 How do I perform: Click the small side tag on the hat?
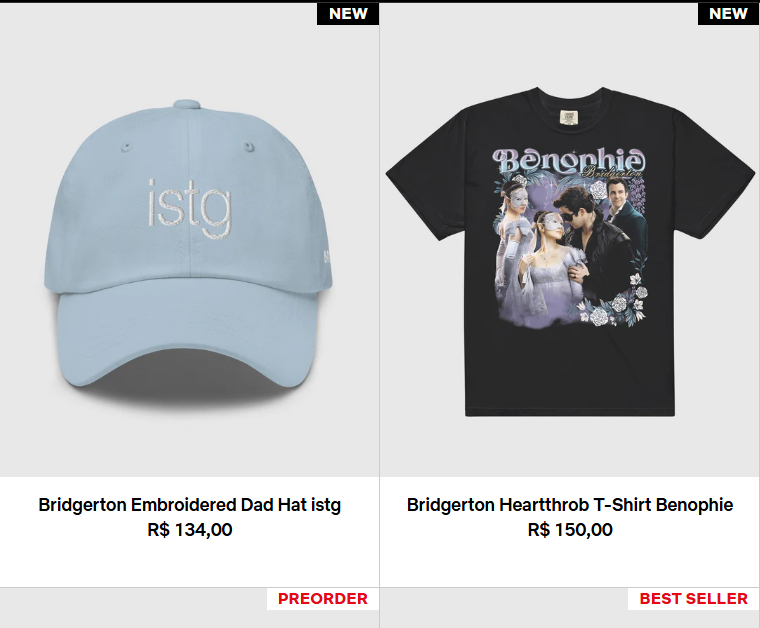tap(327, 256)
